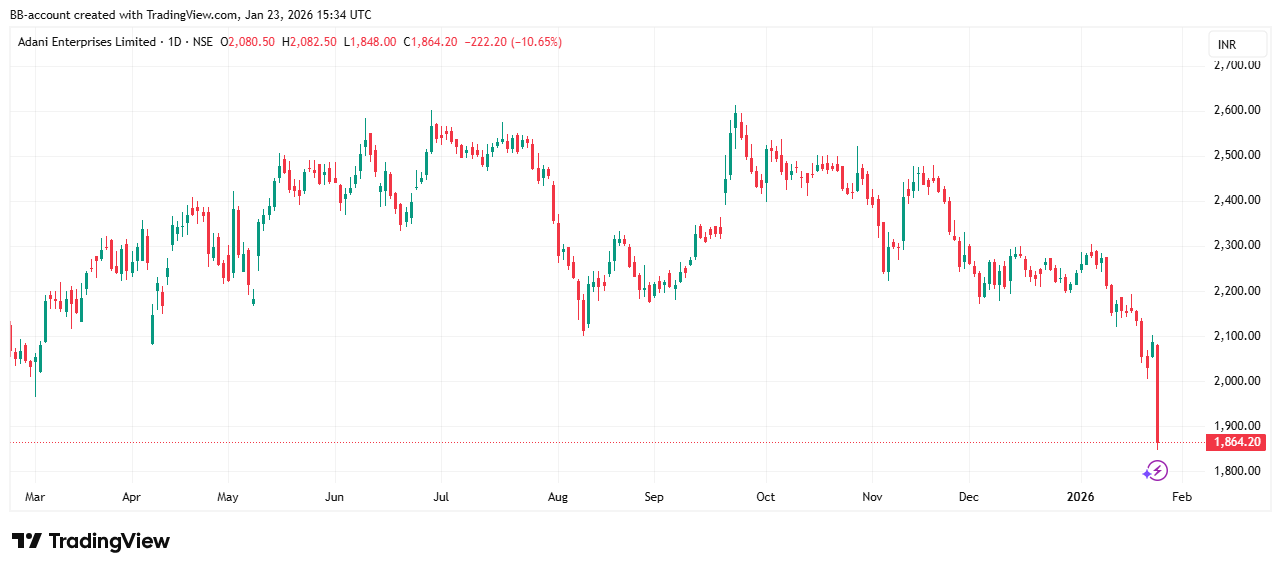The height and width of the screenshot is (571, 1281).
Task: Click the red 1,864.20 current price label
Action: tap(1238, 442)
